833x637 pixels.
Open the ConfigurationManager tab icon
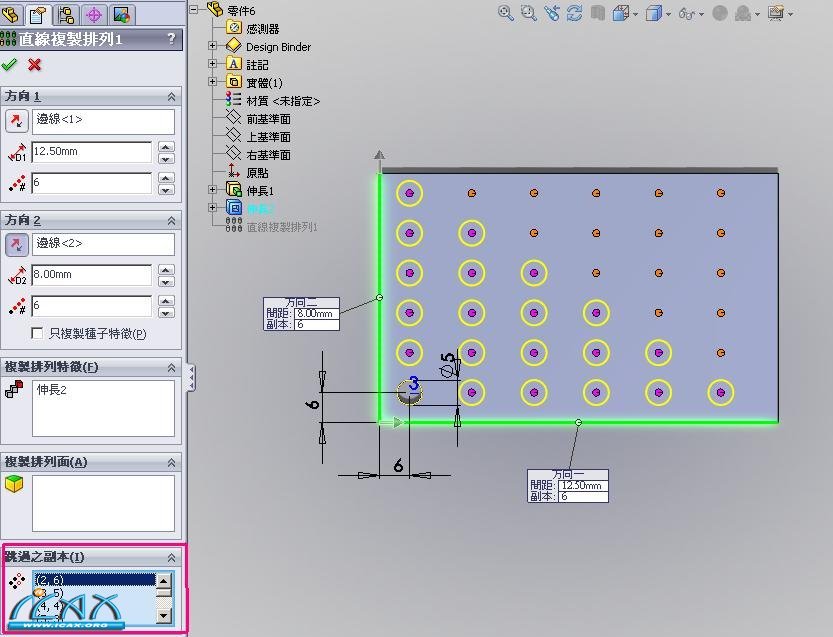pyautogui.click(x=68, y=14)
